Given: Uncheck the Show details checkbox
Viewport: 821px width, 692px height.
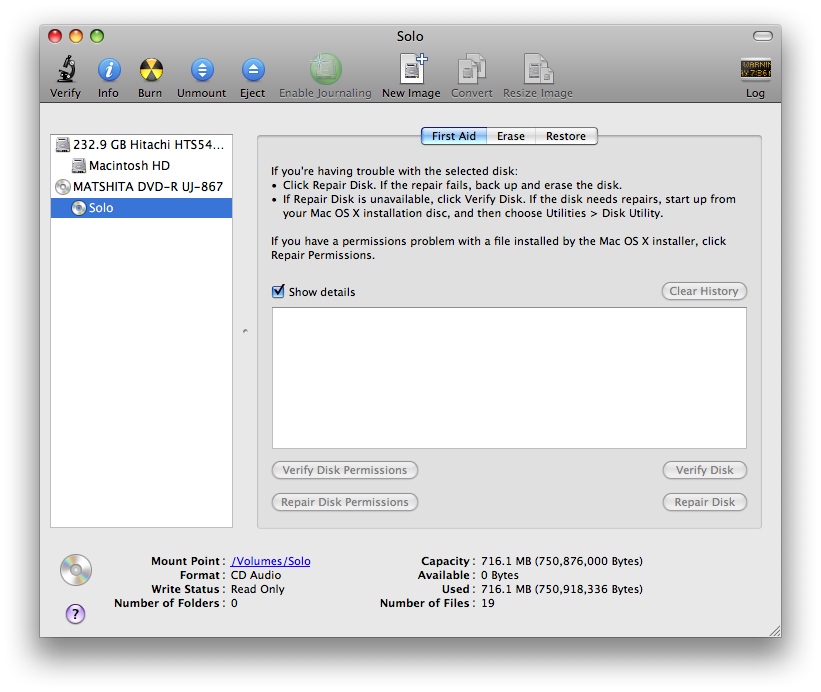Looking at the screenshot, I should coord(278,292).
